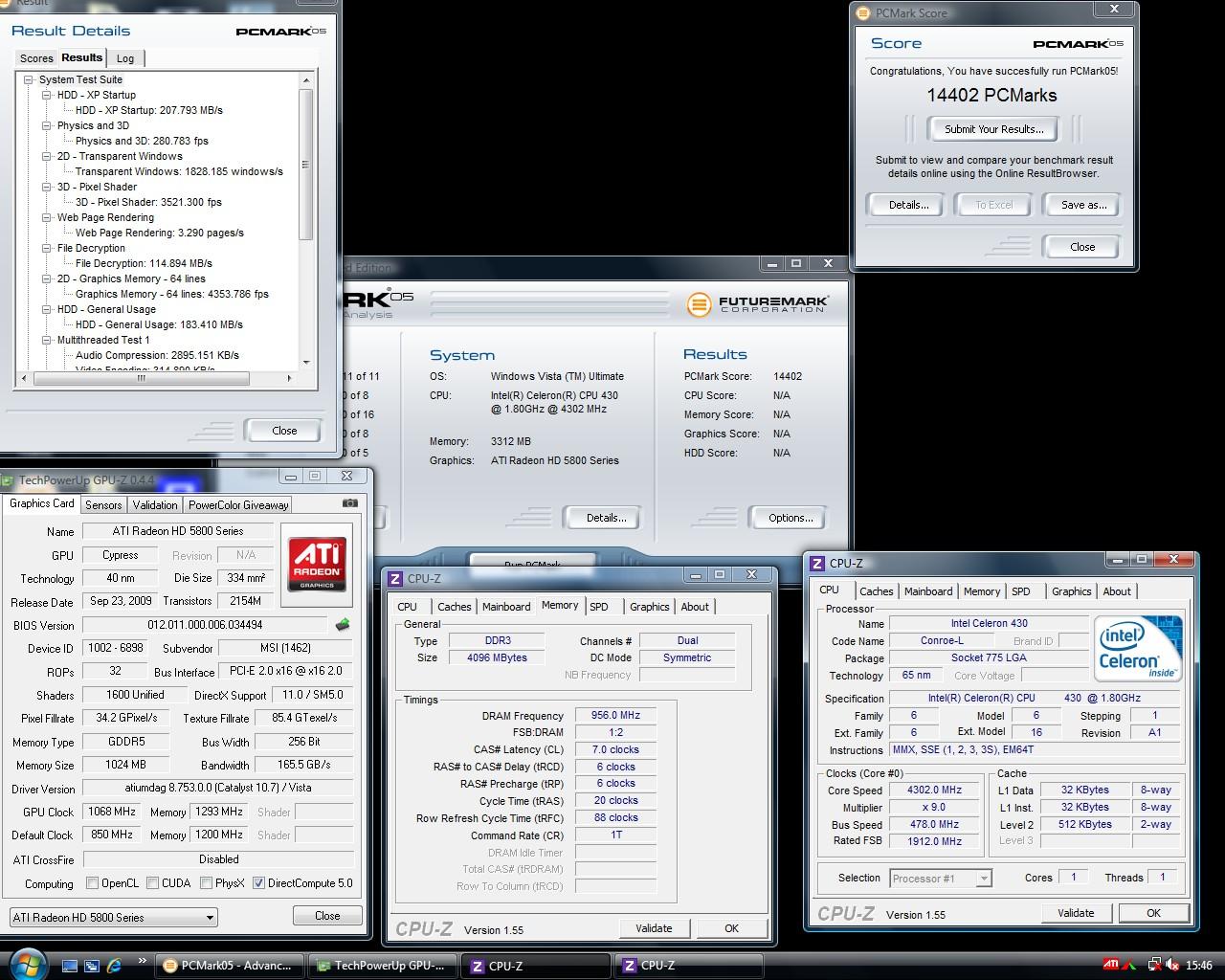The image size is (1225, 980).
Task: Collapse File Decryption node
Action: point(47,248)
